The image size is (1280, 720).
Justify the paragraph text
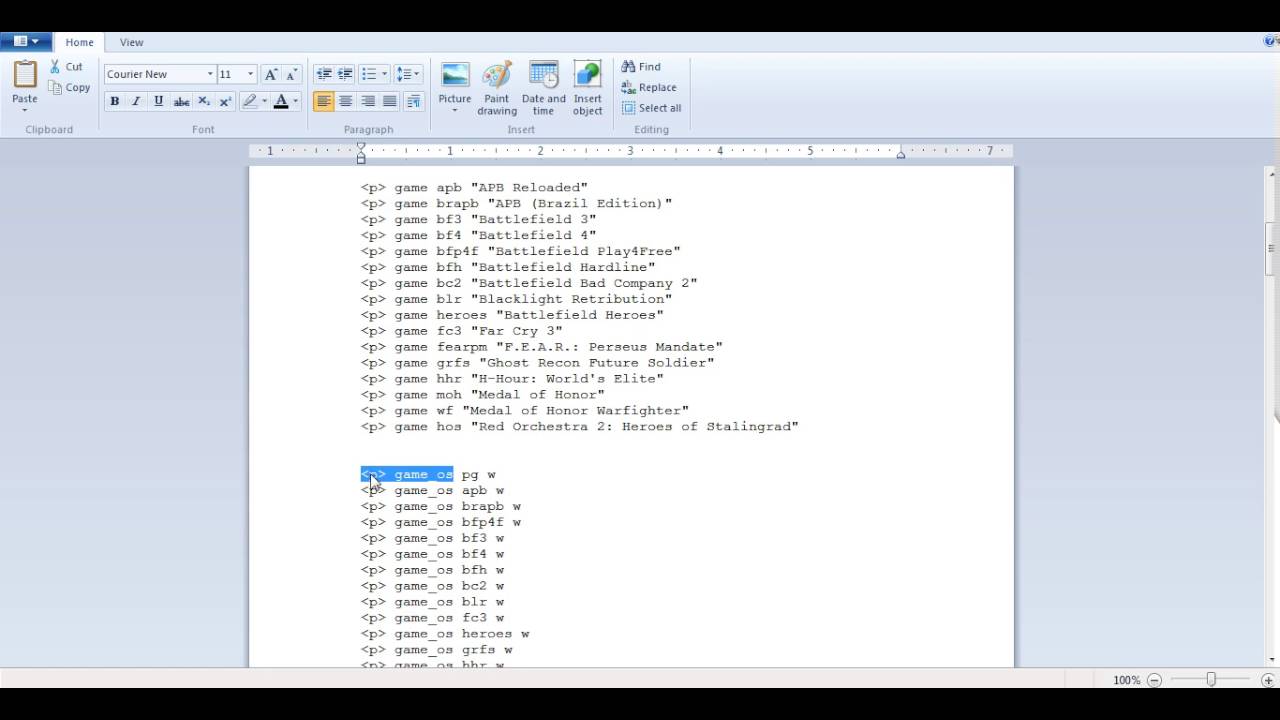390,101
